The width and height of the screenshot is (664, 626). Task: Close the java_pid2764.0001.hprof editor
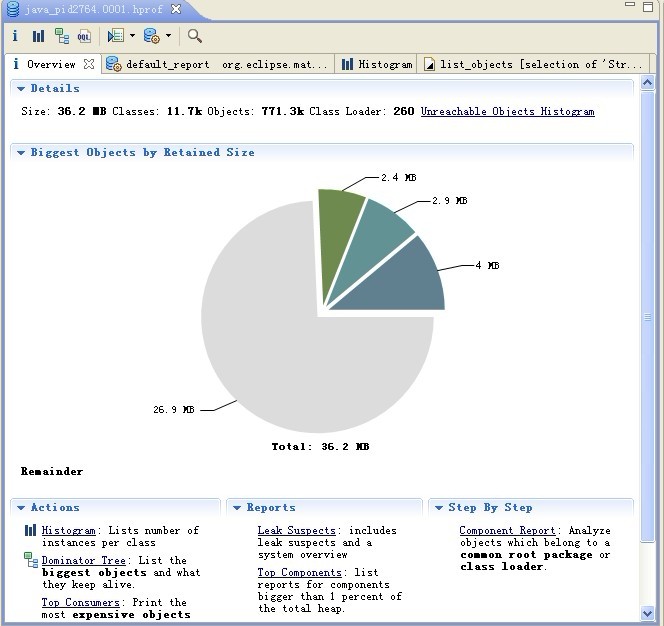(x=176, y=9)
